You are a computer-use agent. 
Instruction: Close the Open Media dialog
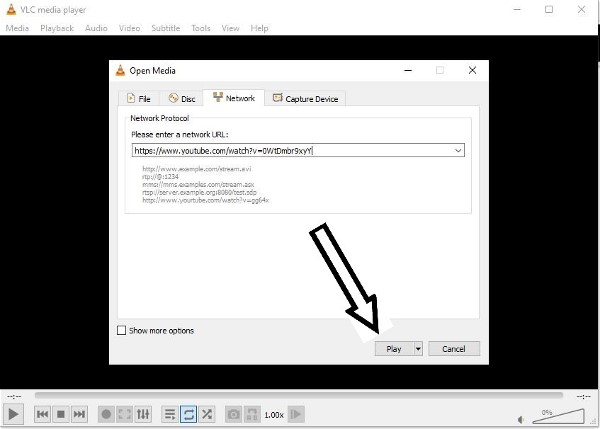coord(473,70)
